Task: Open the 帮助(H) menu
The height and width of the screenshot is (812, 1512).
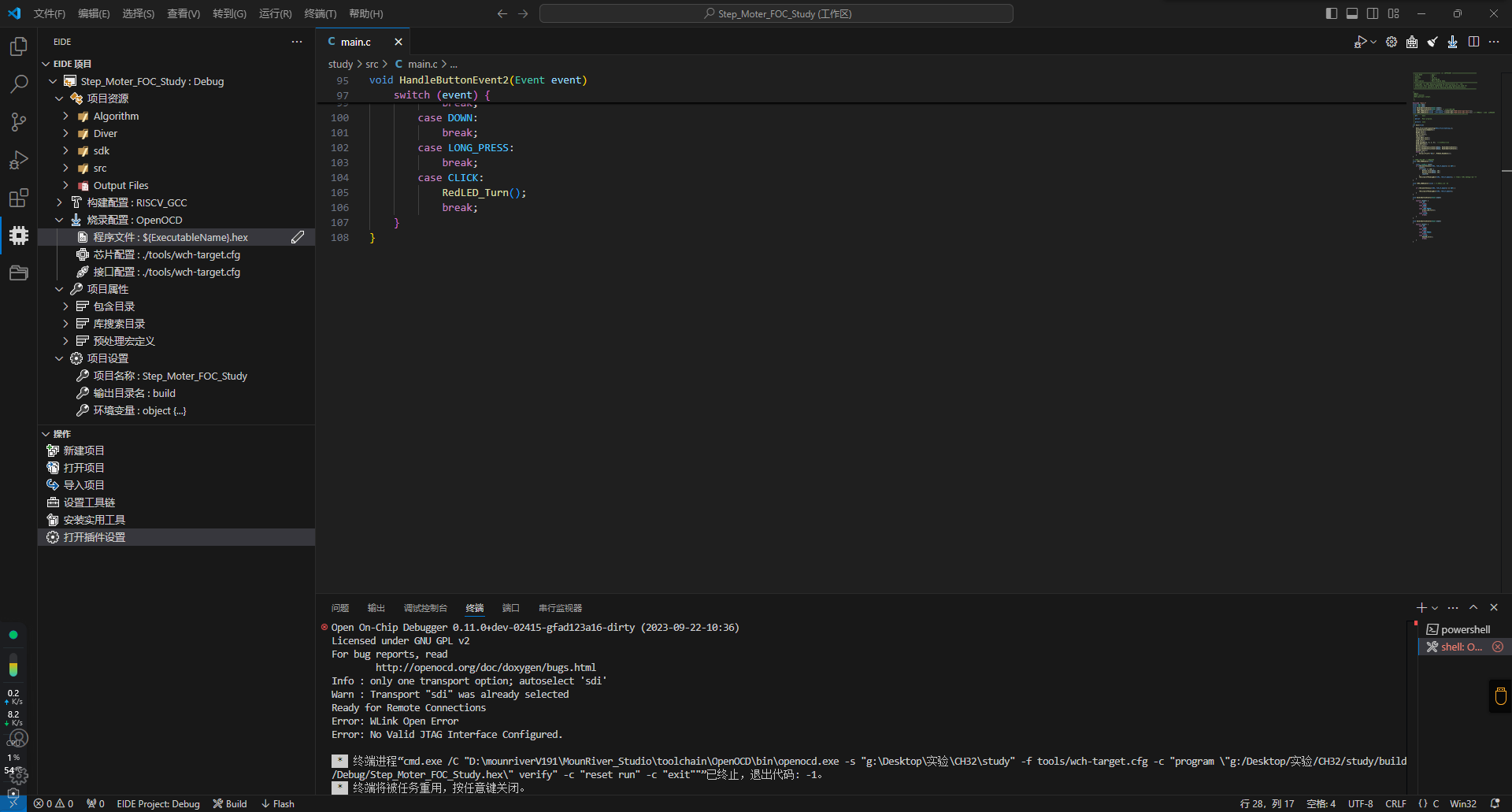Action: tap(365, 13)
